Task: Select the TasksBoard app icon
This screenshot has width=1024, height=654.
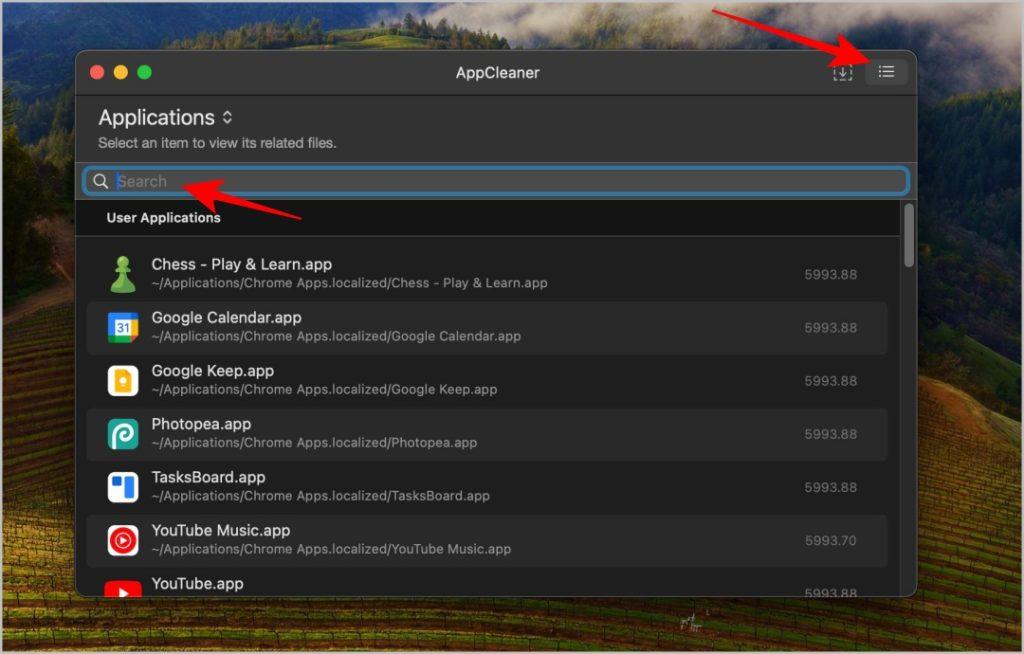Action: 123,487
